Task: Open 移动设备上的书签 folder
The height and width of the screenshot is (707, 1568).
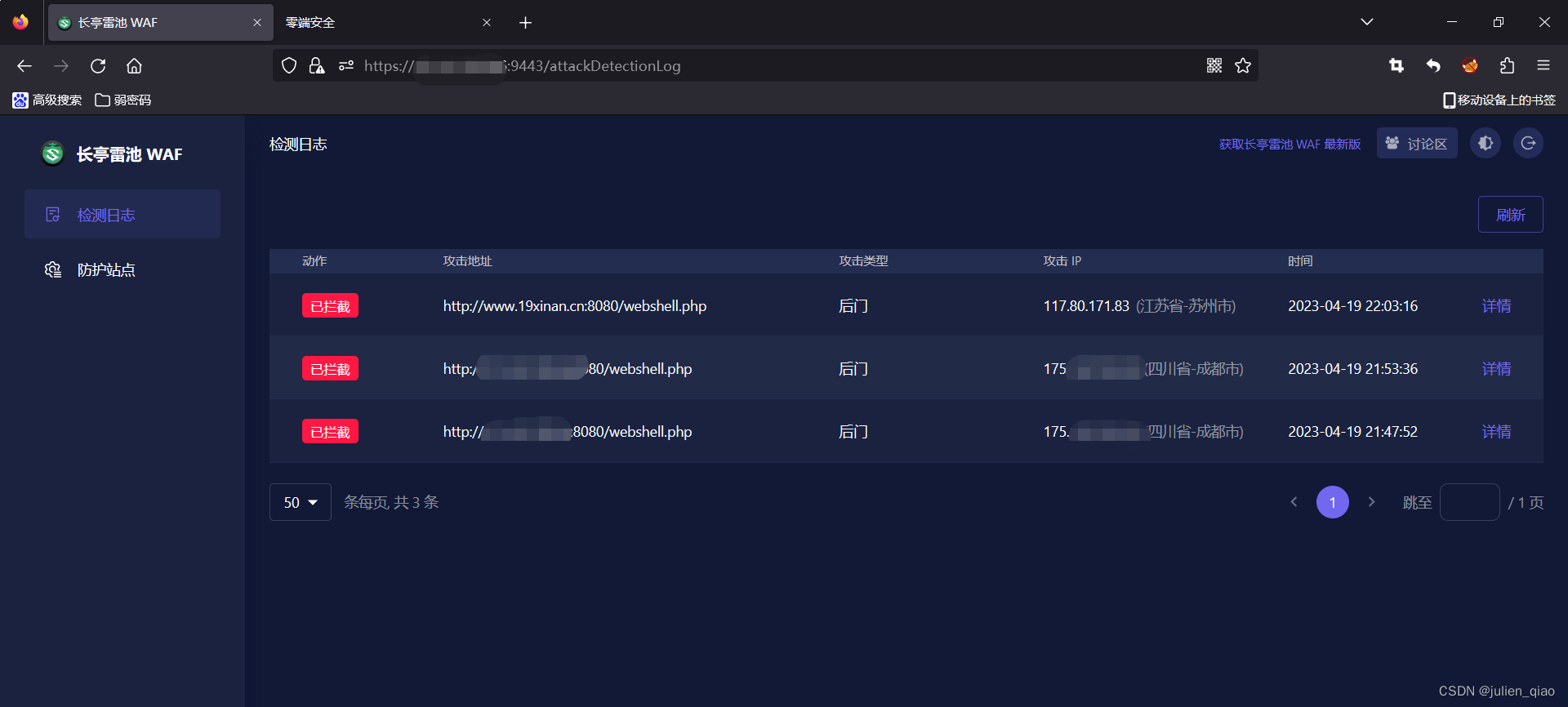Action: (x=1499, y=100)
